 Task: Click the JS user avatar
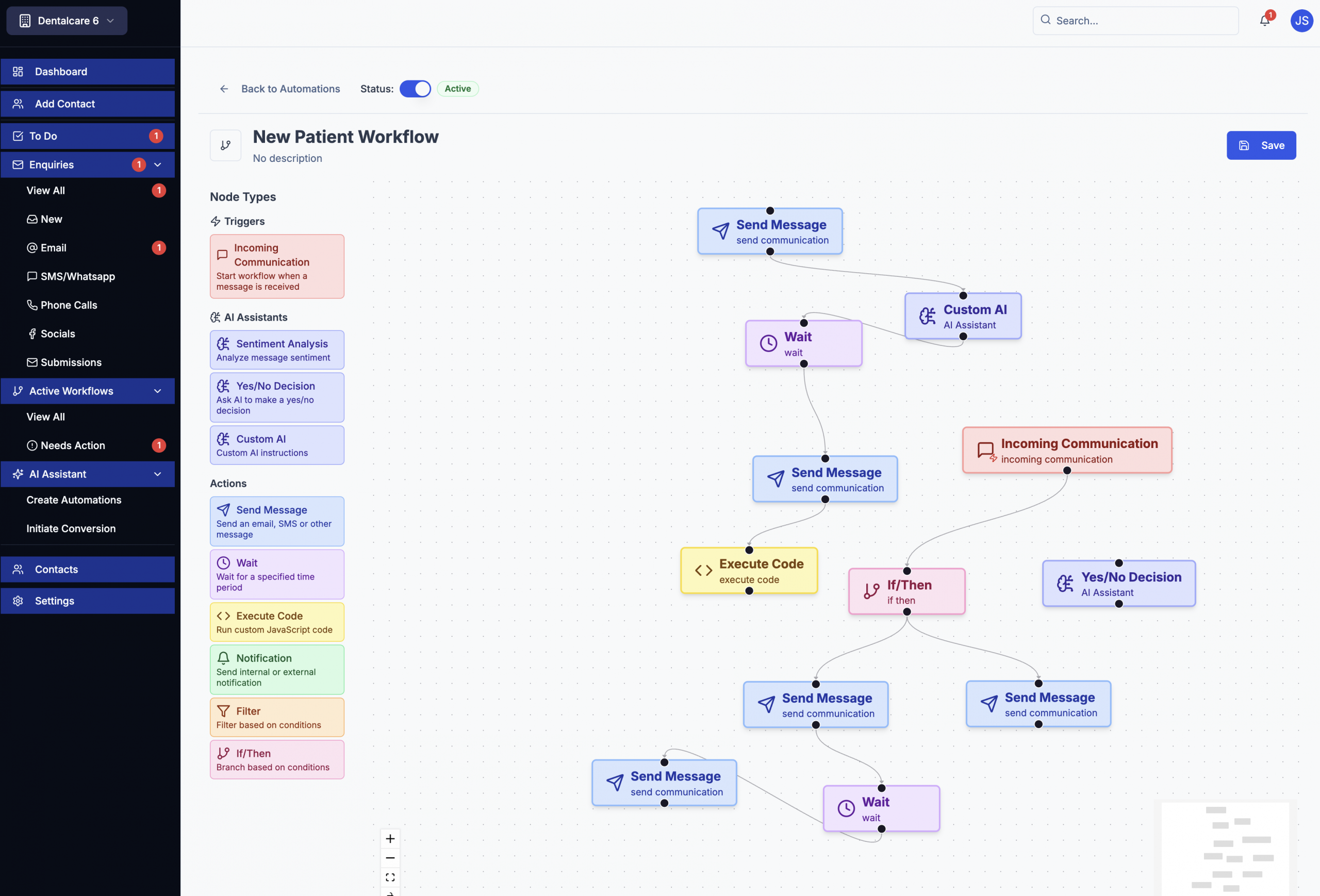click(1301, 21)
